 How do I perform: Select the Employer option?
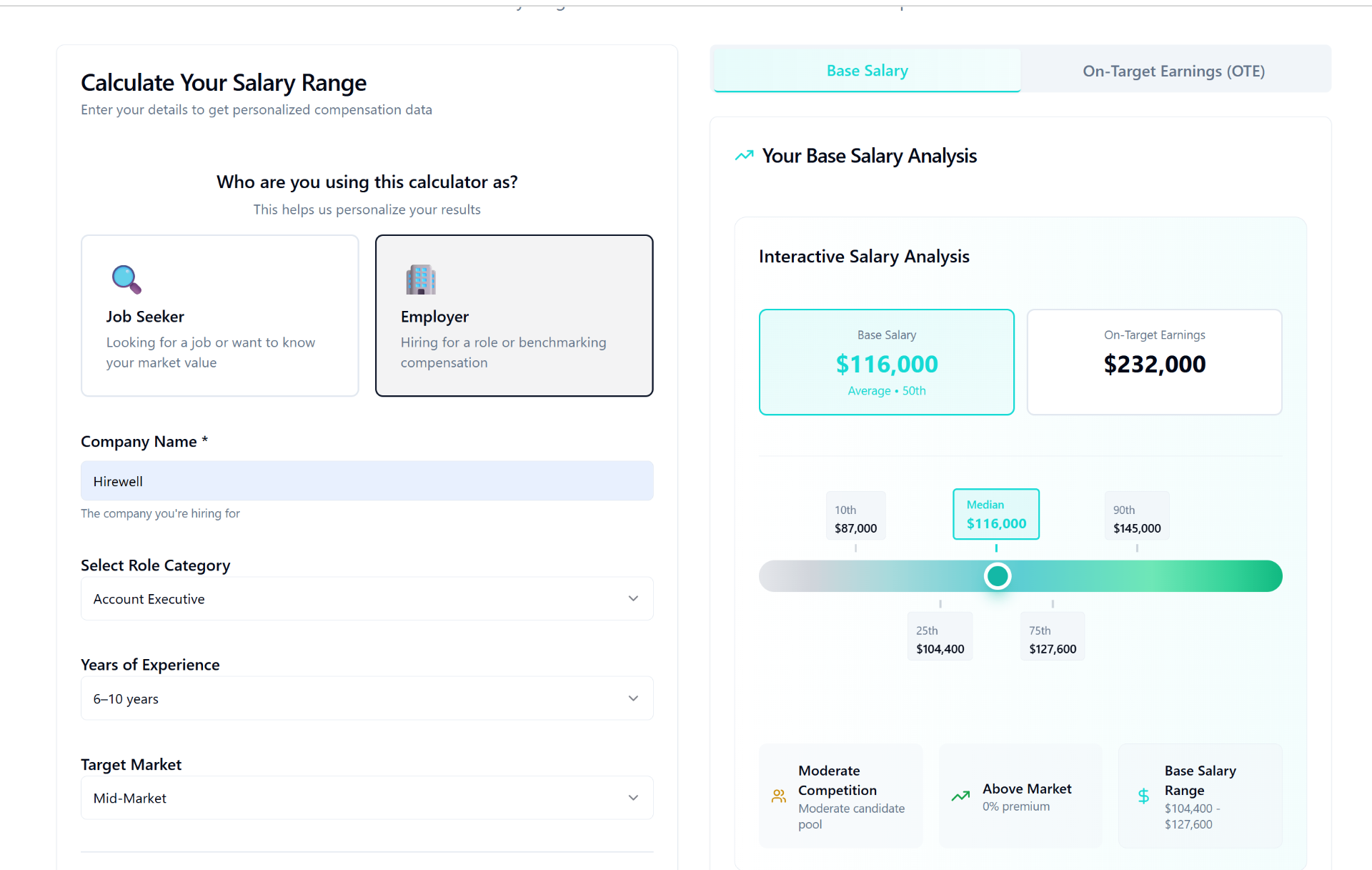tap(514, 315)
